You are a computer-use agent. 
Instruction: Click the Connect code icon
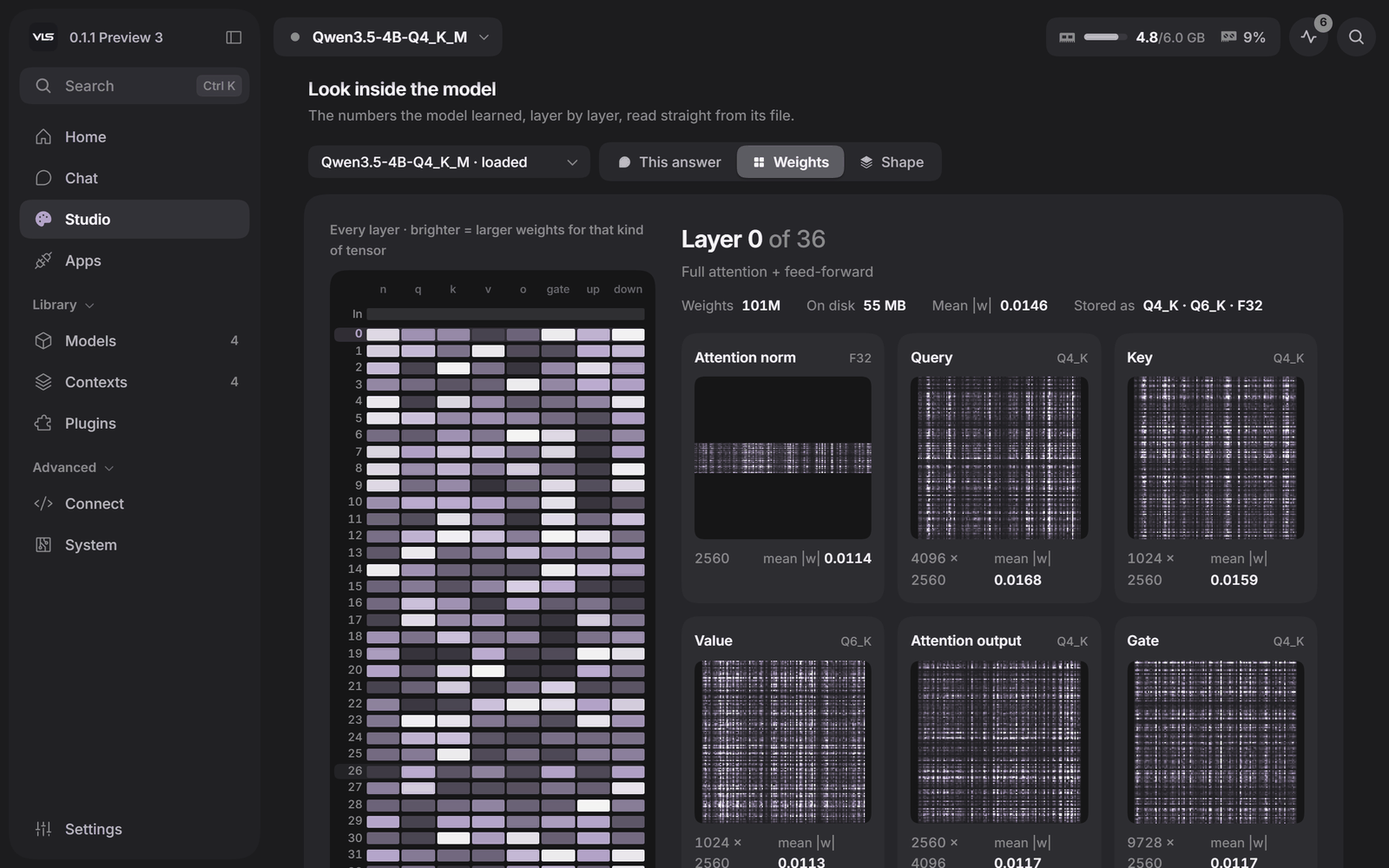coord(43,503)
